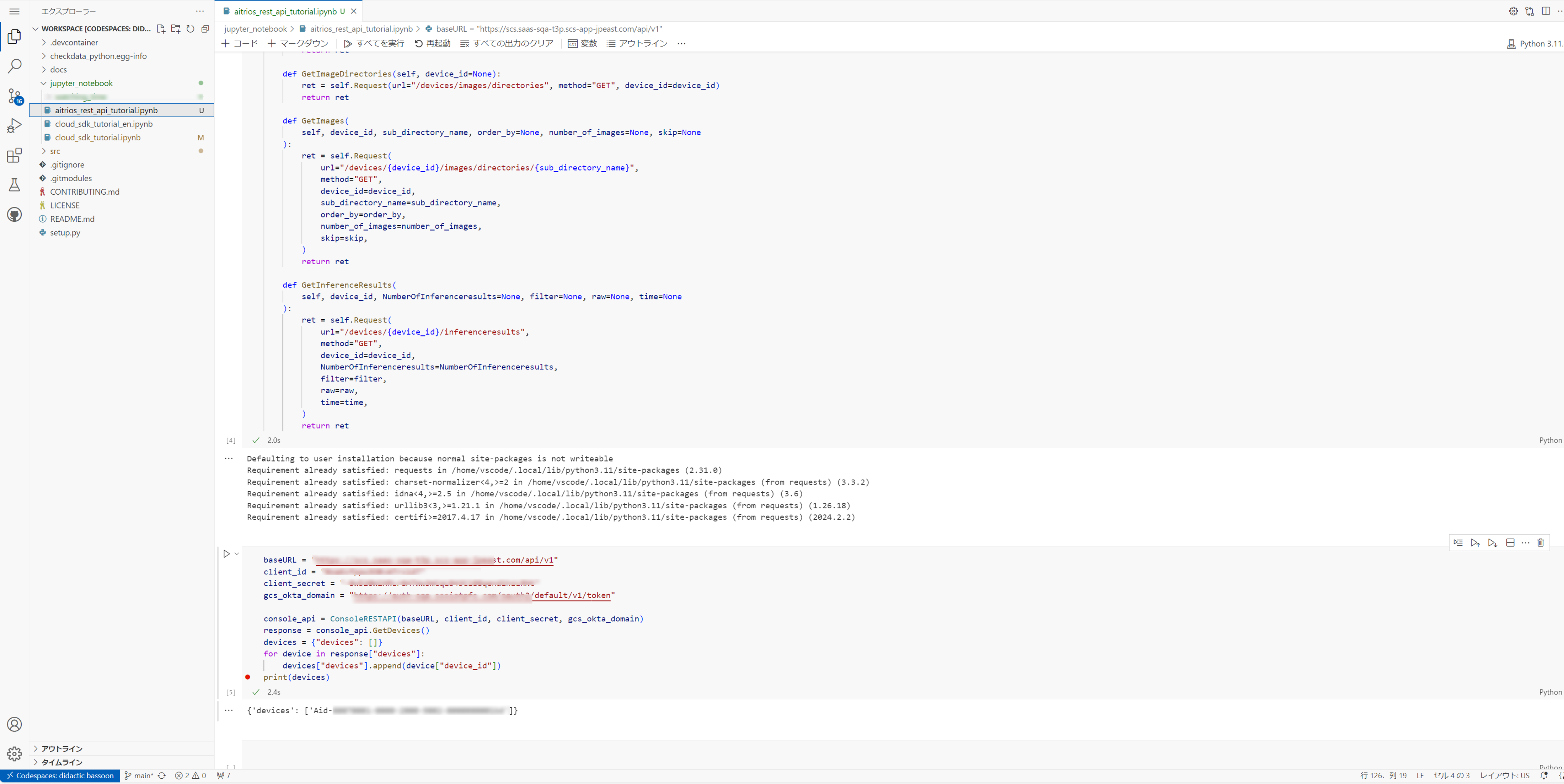Open the Source Control view showing 16 changes
This screenshot has height=784, width=1564.
click(14, 95)
